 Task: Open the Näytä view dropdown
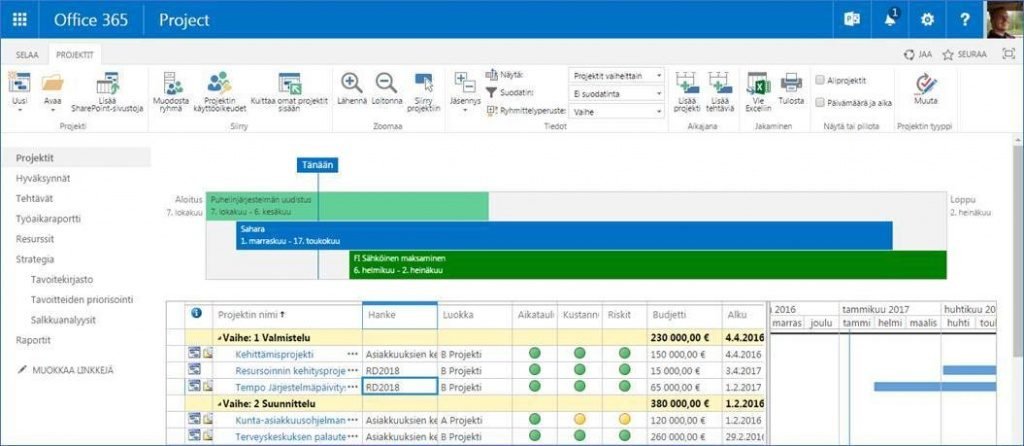tap(617, 75)
